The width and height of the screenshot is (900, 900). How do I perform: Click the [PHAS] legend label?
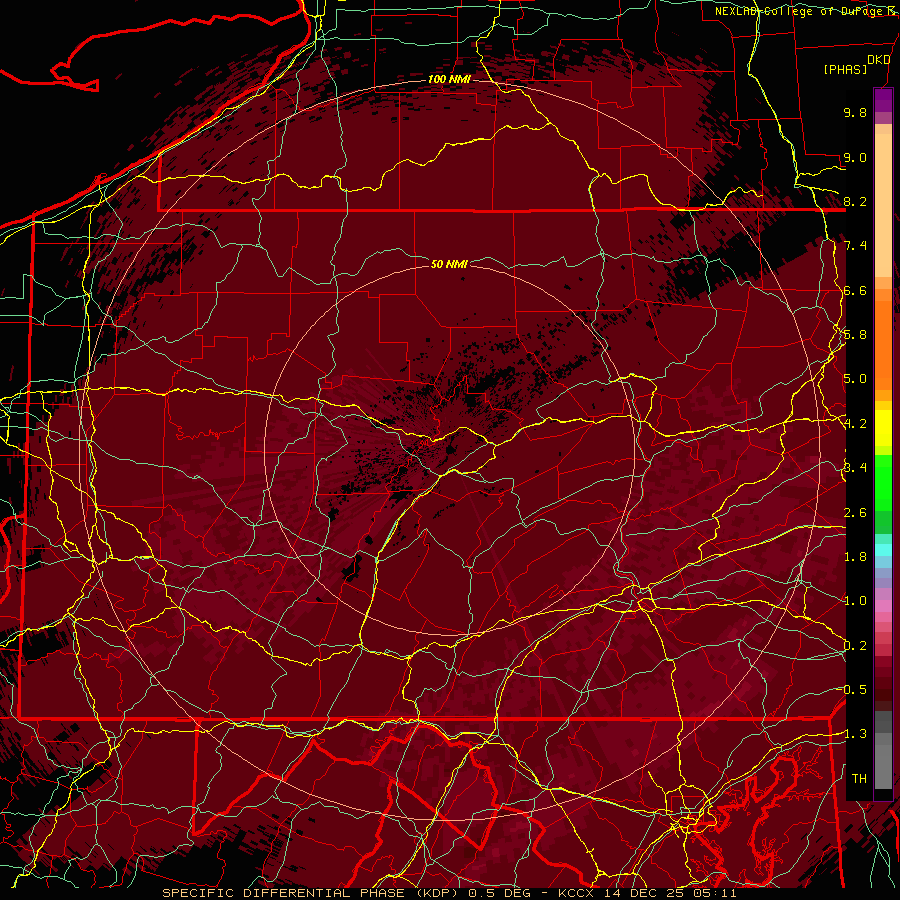coord(845,69)
